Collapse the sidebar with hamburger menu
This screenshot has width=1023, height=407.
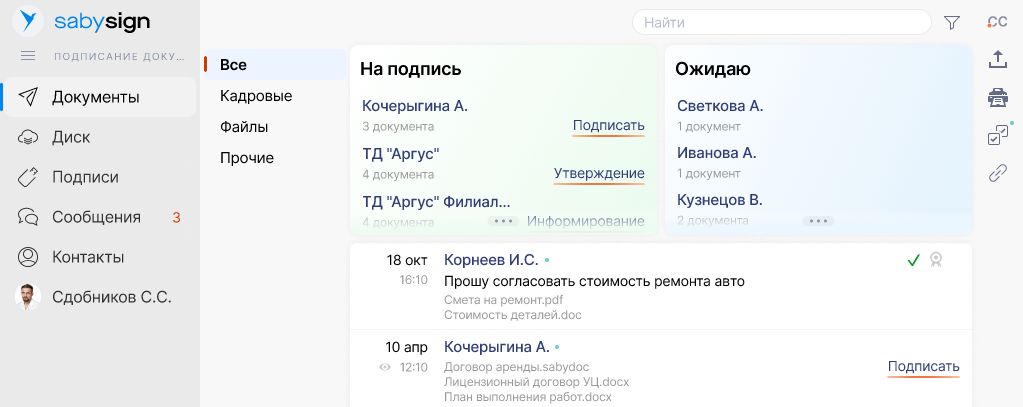[x=28, y=56]
